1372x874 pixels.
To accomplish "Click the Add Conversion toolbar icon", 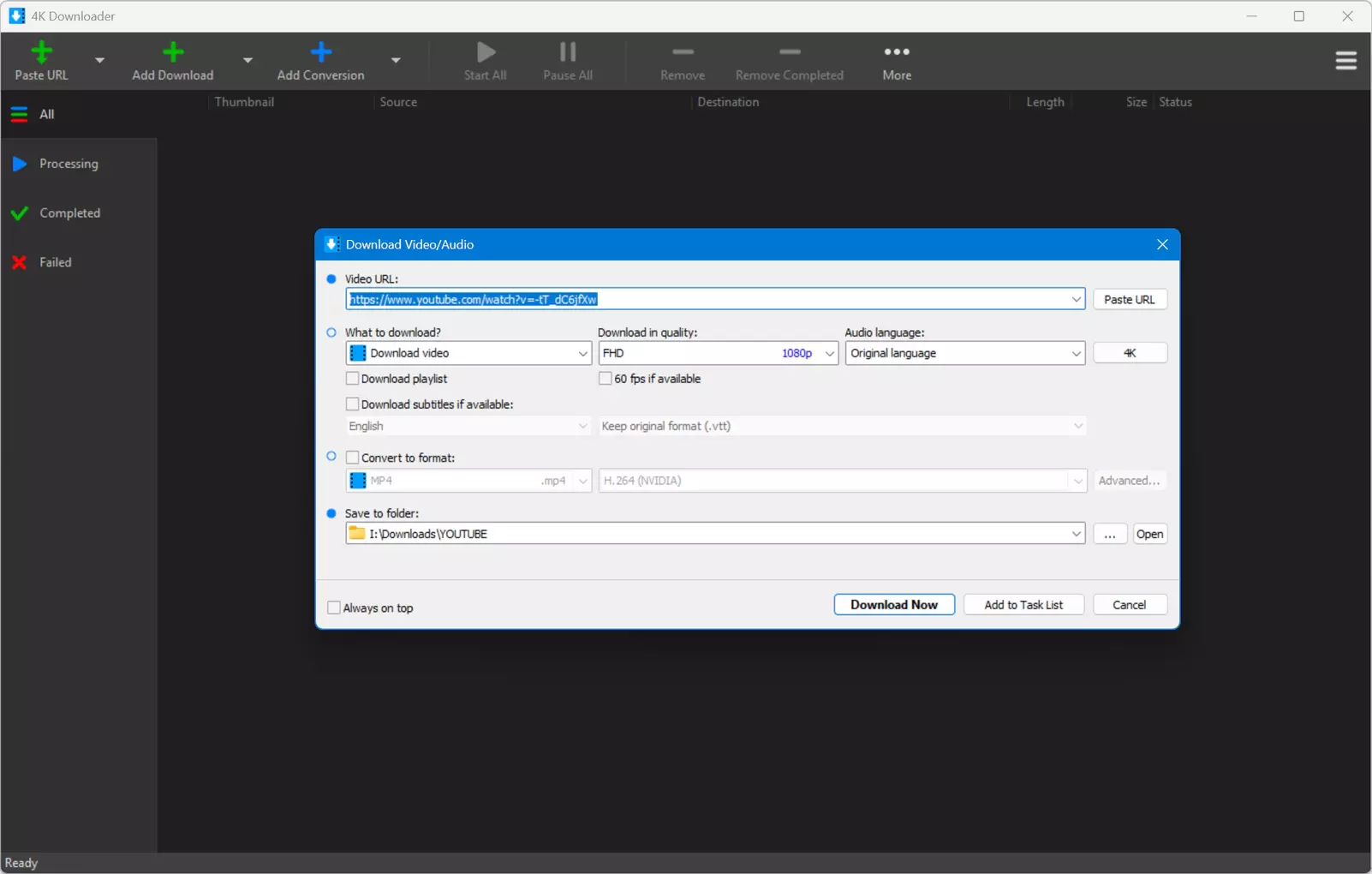I will click(x=321, y=52).
